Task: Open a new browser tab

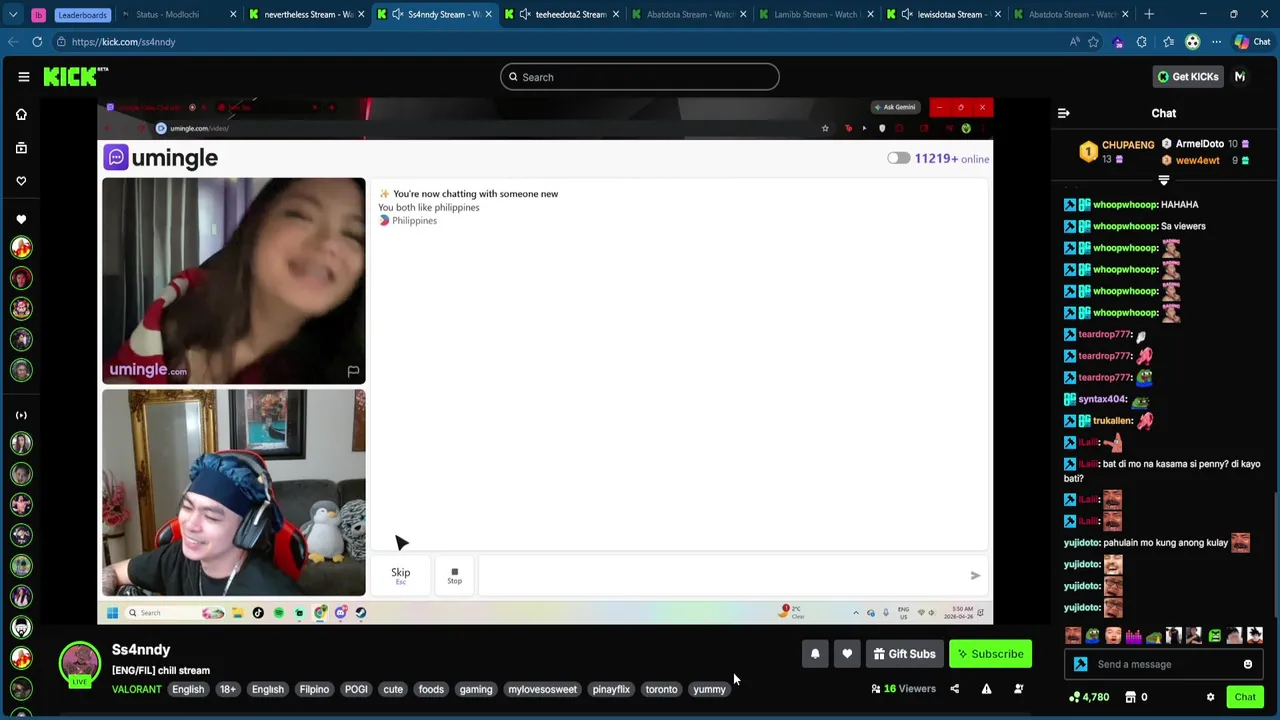Action: click(1149, 14)
